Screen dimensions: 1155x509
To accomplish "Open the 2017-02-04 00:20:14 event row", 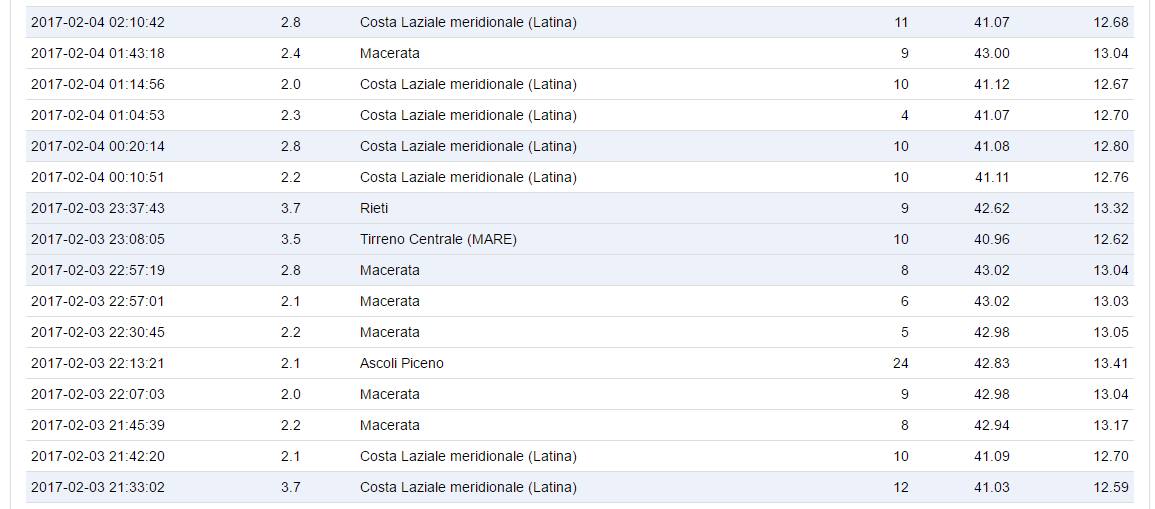I will coord(98,146).
